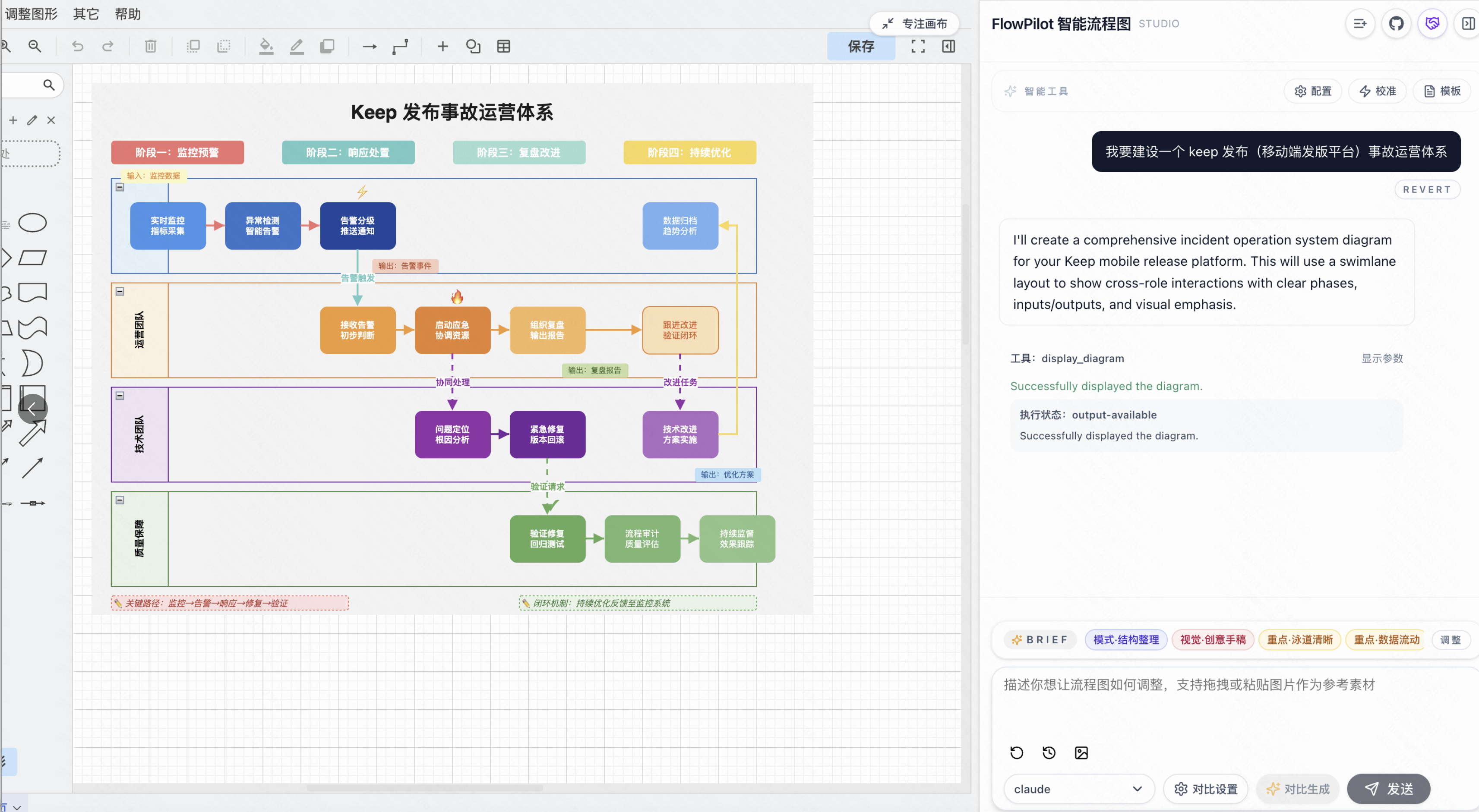Click the delete trash icon
The width and height of the screenshot is (1479, 812).
coord(150,46)
